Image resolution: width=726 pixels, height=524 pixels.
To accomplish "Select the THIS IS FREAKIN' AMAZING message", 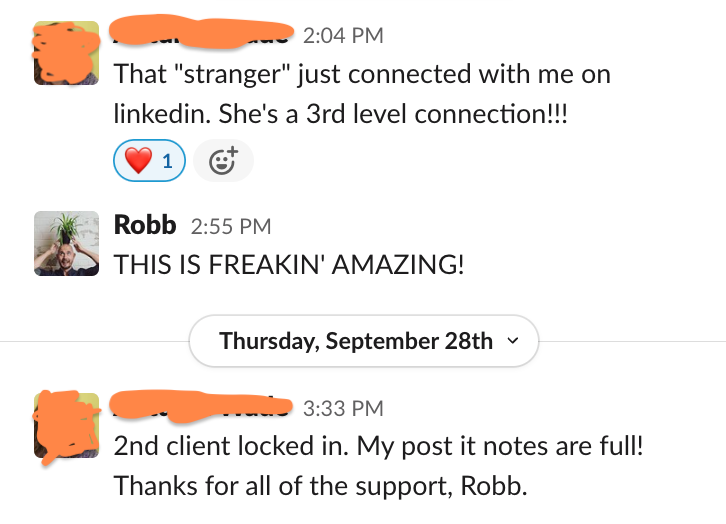I will tap(290, 265).
